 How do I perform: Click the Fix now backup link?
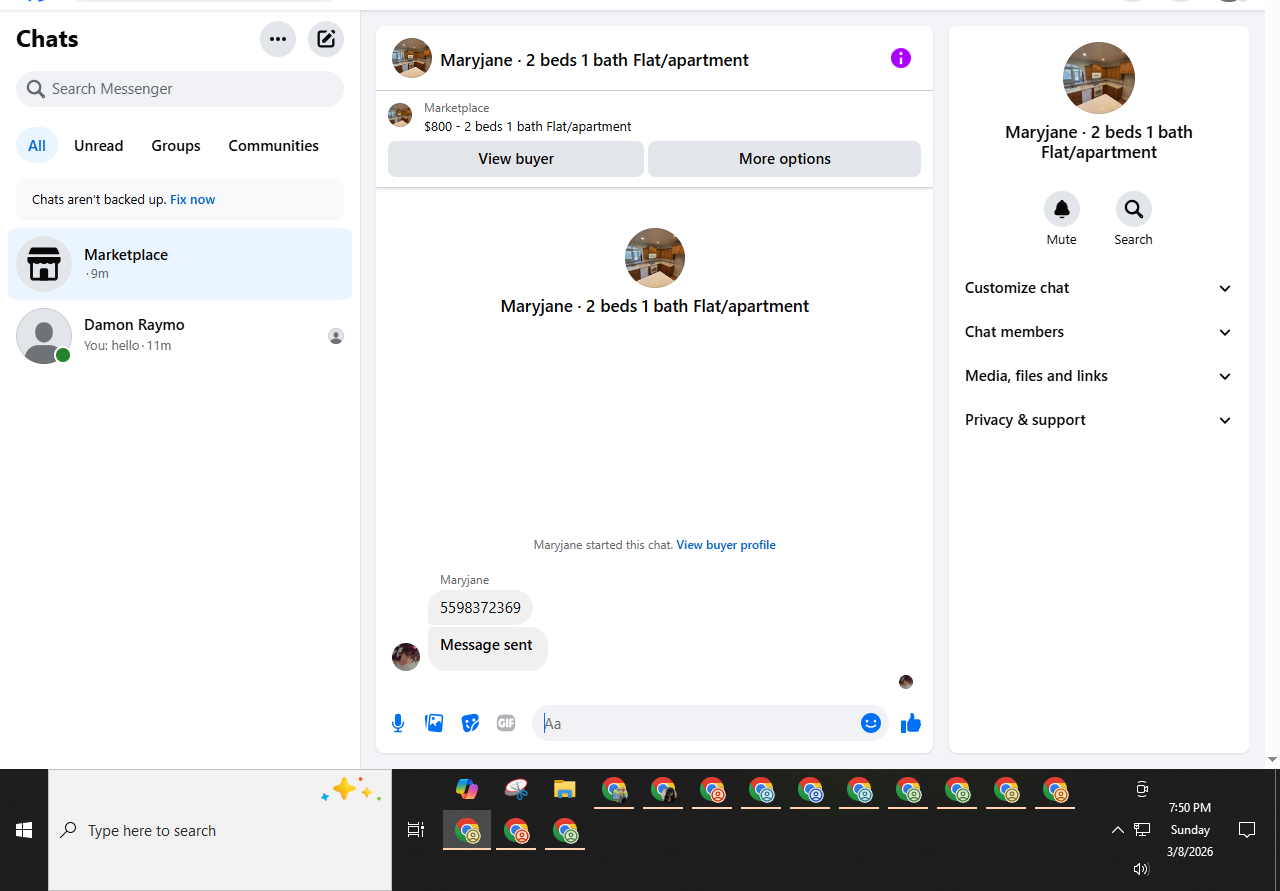coord(193,200)
